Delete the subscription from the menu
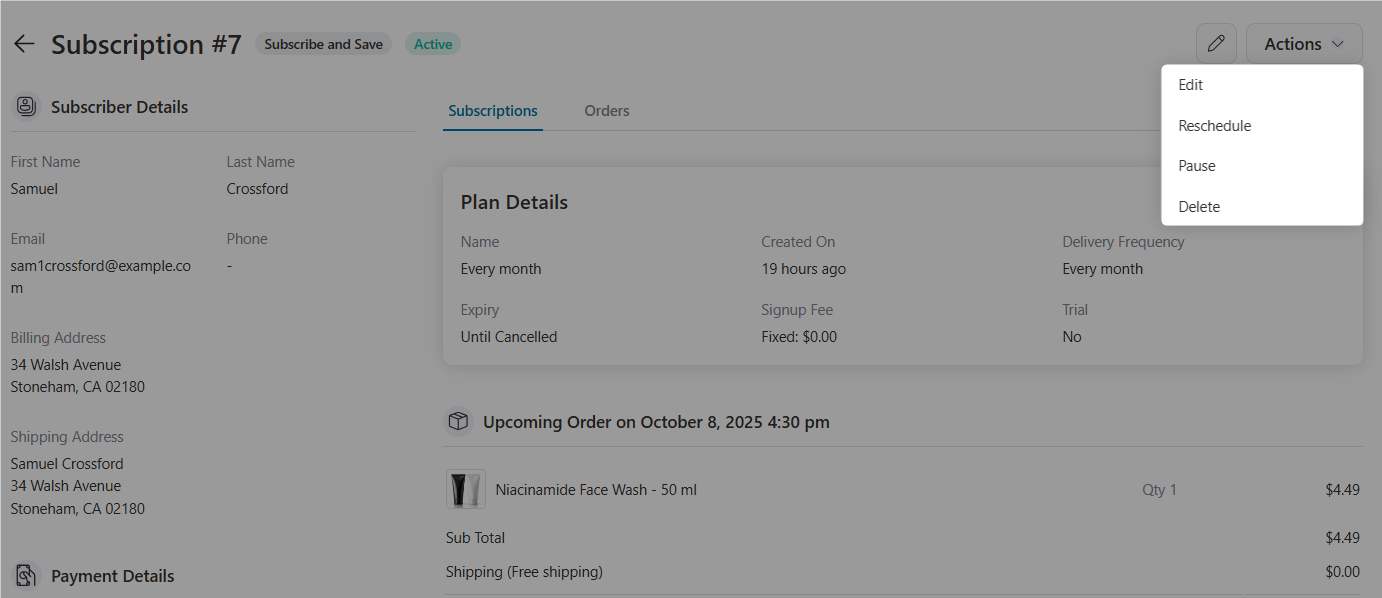Screen dimensions: 1382x598 tap(1198, 206)
